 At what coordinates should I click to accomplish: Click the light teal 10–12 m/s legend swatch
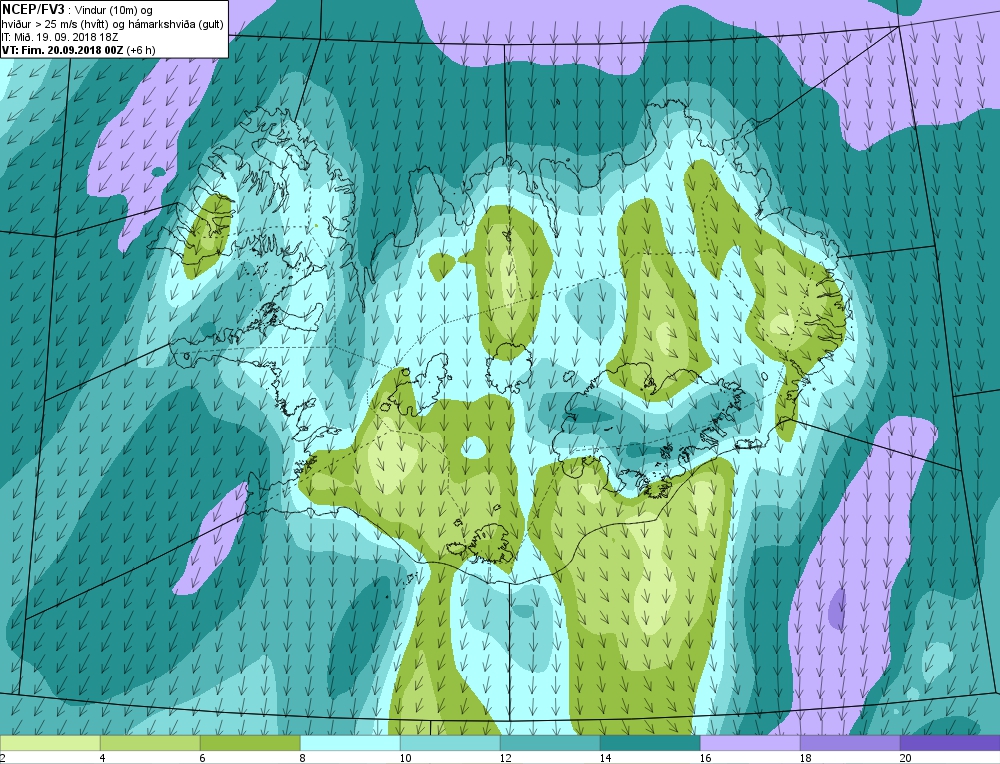pyautogui.click(x=450, y=743)
